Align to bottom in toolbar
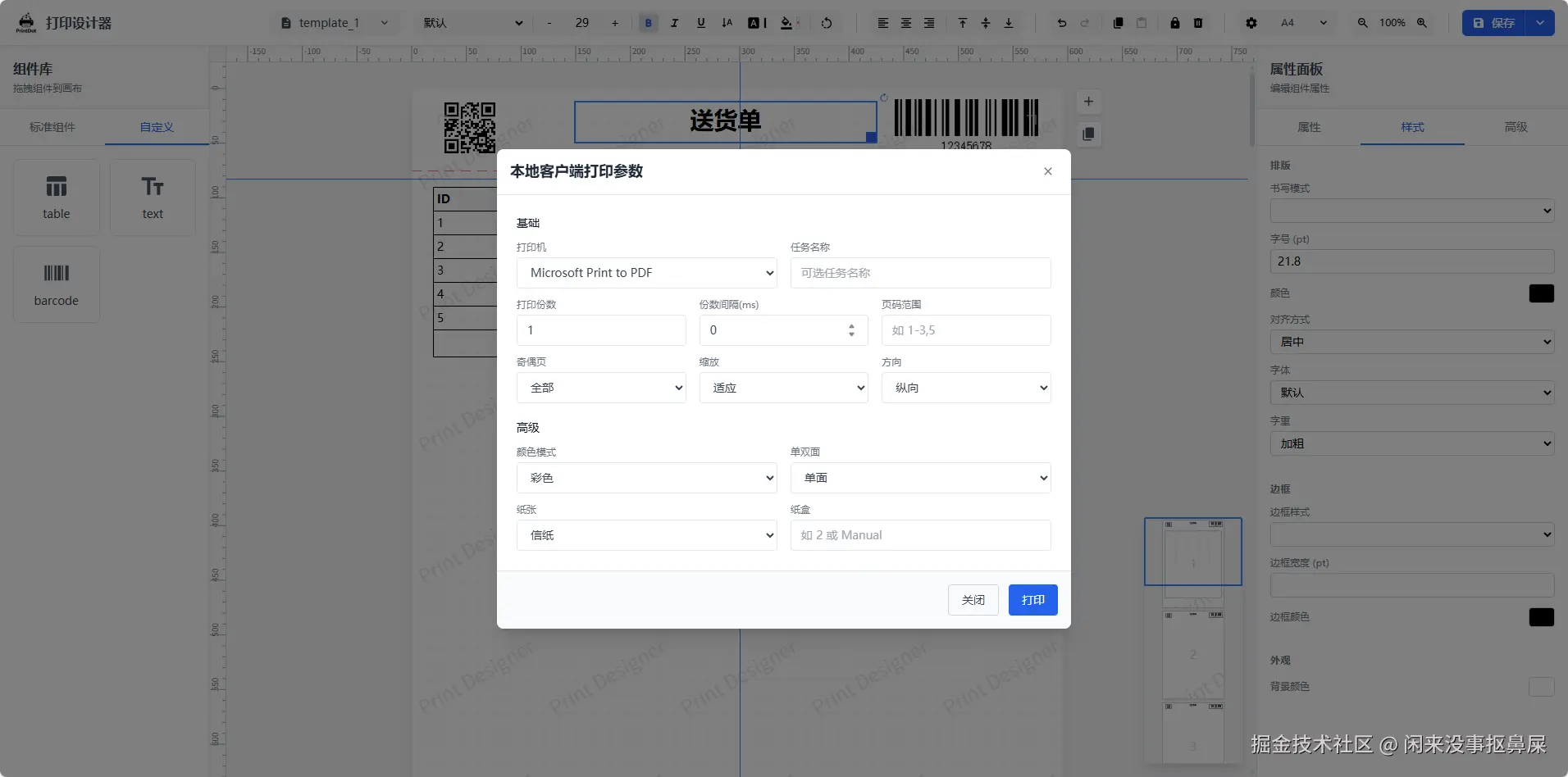 click(x=1009, y=23)
